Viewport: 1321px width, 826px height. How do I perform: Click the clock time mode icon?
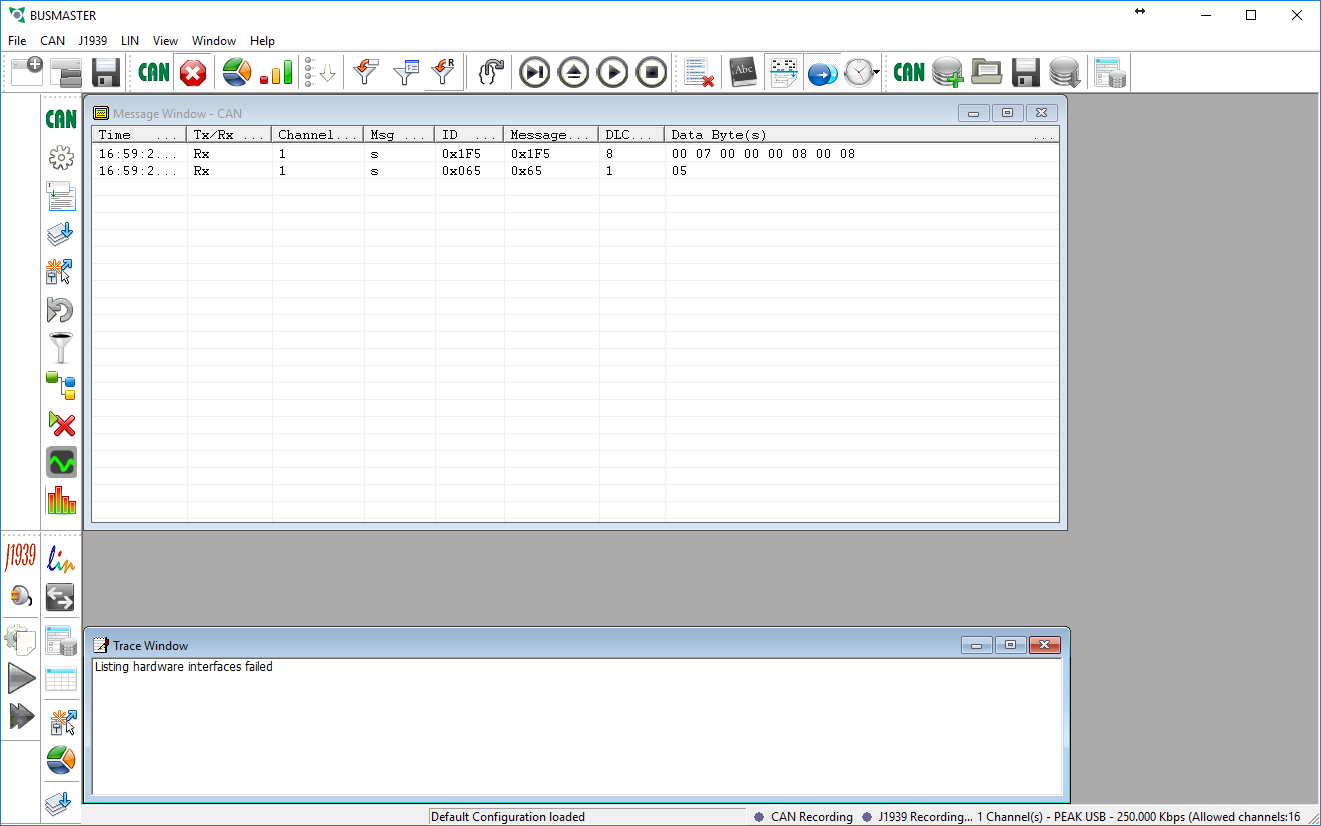(x=858, y=72)
